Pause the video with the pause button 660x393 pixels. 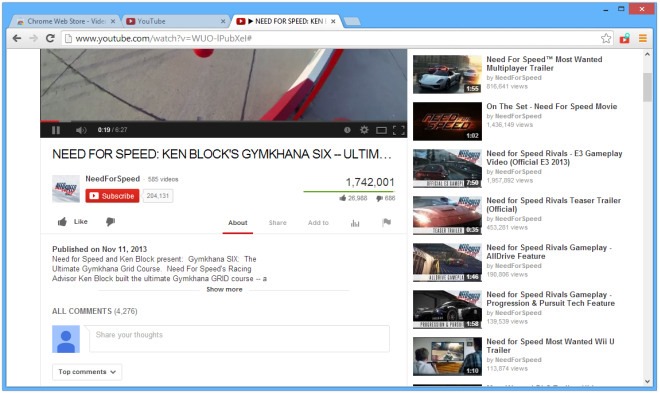point(56,130)
